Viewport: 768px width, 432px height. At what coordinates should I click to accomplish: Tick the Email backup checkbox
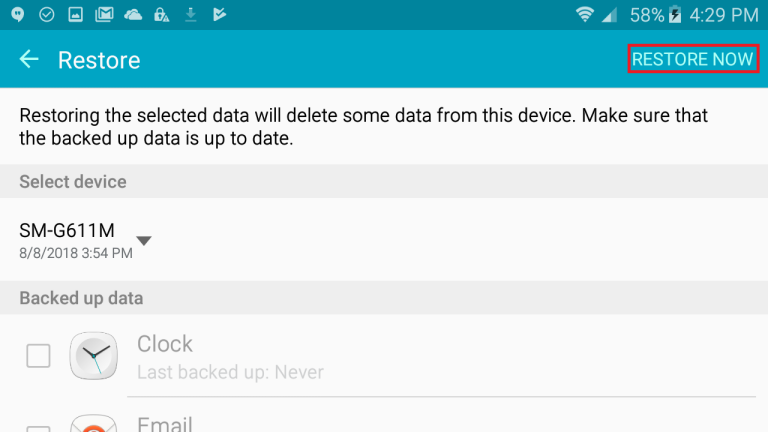(38, 429)
